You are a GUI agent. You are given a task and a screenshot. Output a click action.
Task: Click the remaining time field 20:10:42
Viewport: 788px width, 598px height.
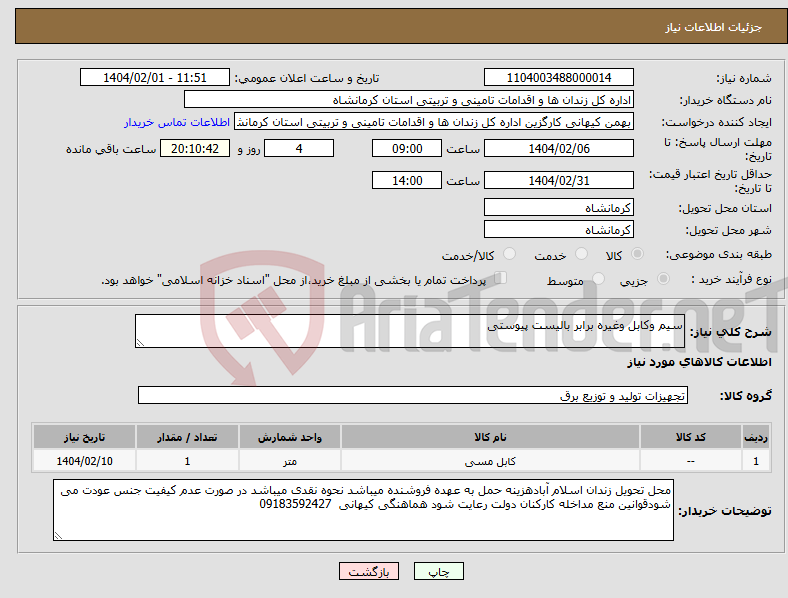click(x=195, y=148)
